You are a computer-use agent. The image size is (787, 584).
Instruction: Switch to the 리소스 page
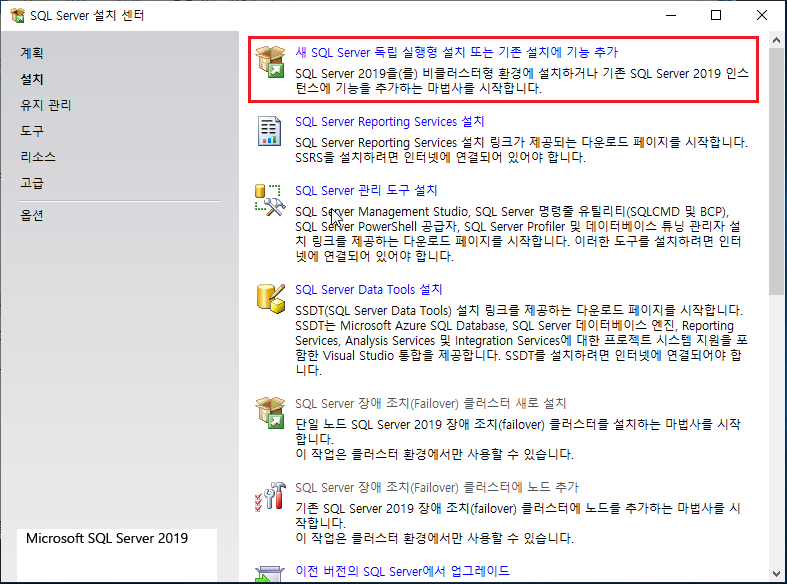coord(38,157)
